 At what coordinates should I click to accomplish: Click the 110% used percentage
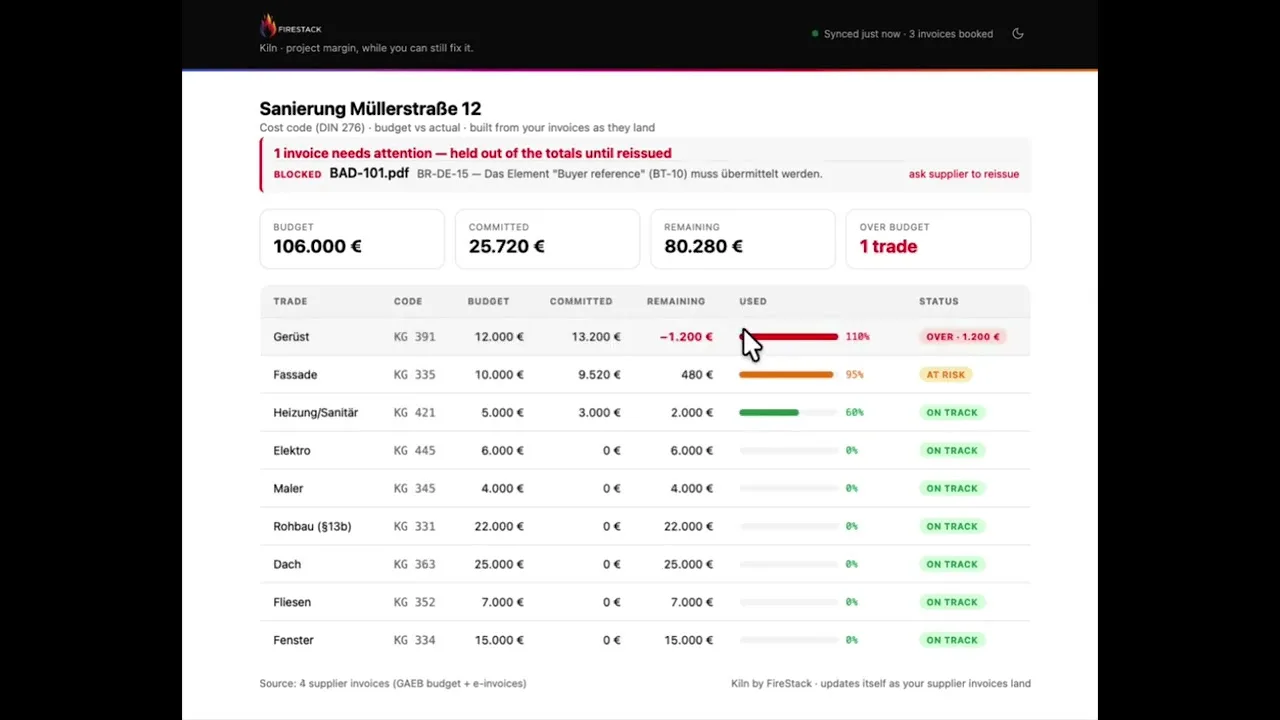(857, 337)
